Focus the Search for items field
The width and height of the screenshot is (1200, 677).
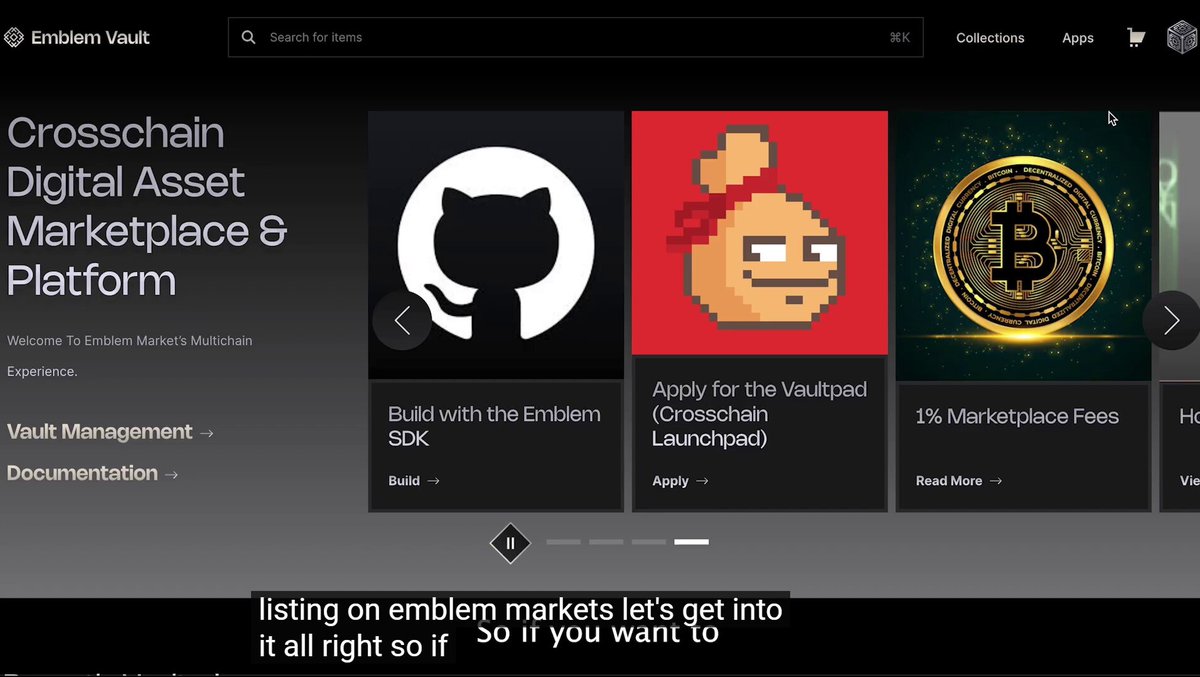pyautogui.click(x=575, y=37)
